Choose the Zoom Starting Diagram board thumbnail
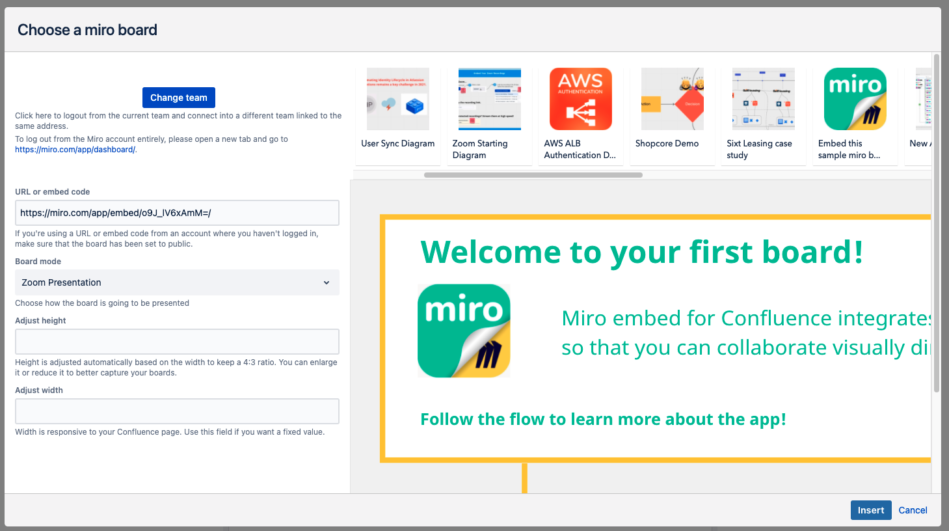The width and height of the screenshot is (949, 531). tap(489, 99)
